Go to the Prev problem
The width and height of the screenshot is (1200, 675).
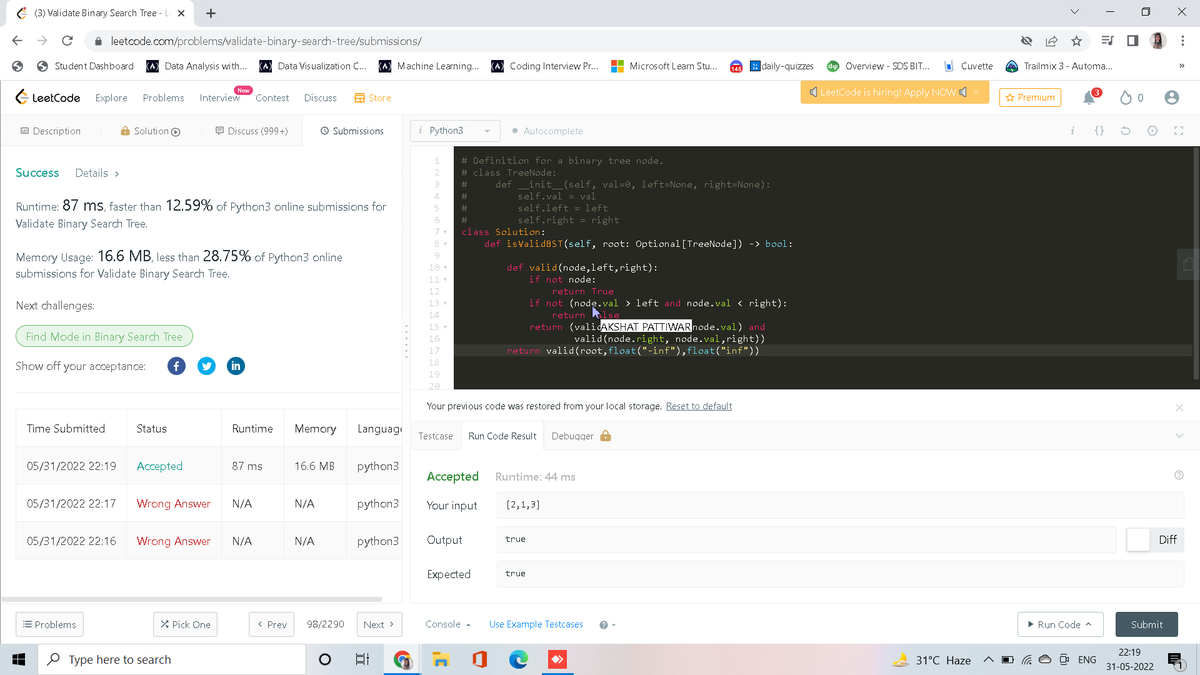[272, 624]
